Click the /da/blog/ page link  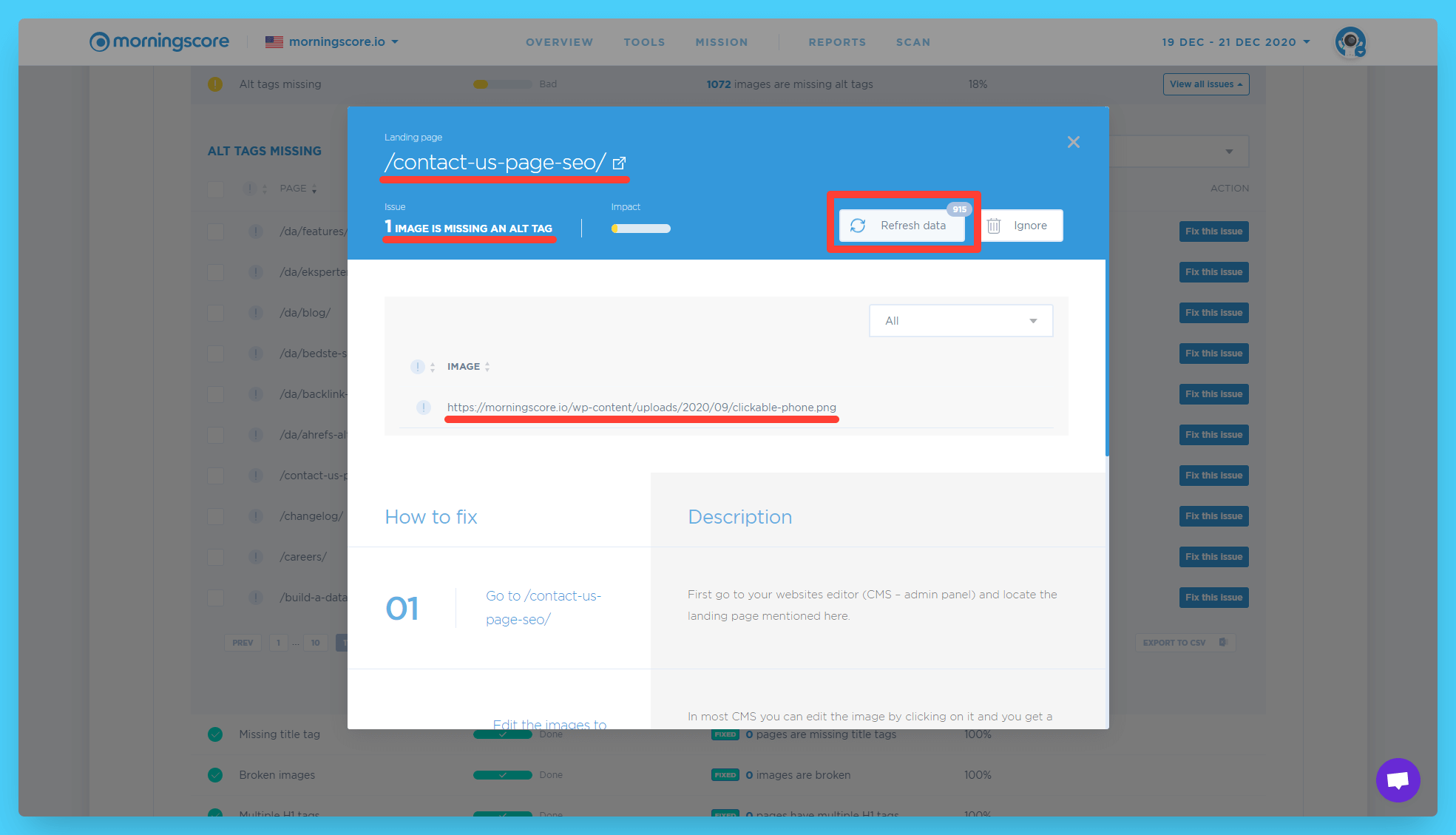[x=305, y=313]
